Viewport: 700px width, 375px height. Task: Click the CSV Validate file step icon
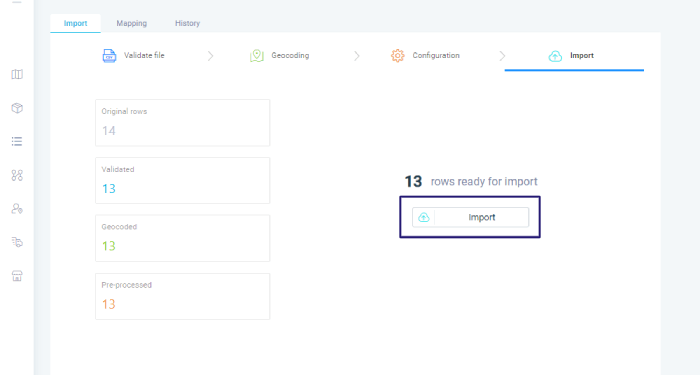click(109, 56)
